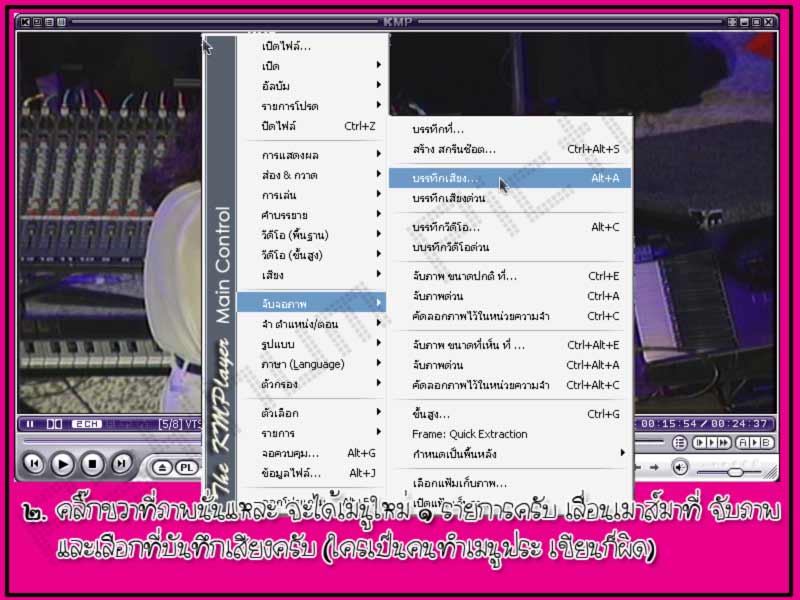
Task: Select เลือกแฟ้มเก็บภาพ... entry
Action: [510, 483]
